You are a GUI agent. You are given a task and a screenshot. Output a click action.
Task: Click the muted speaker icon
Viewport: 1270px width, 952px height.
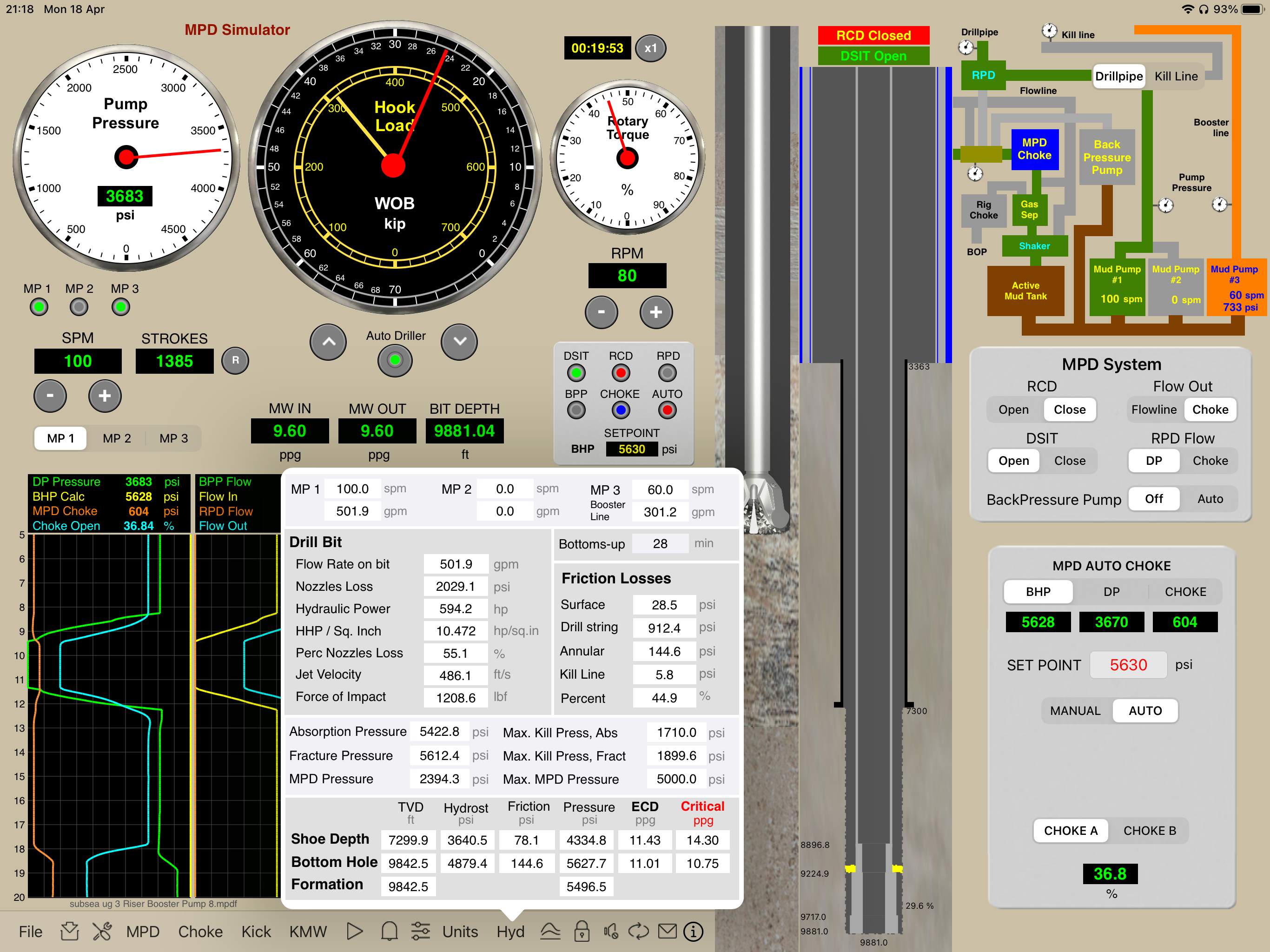click(610, 932)
